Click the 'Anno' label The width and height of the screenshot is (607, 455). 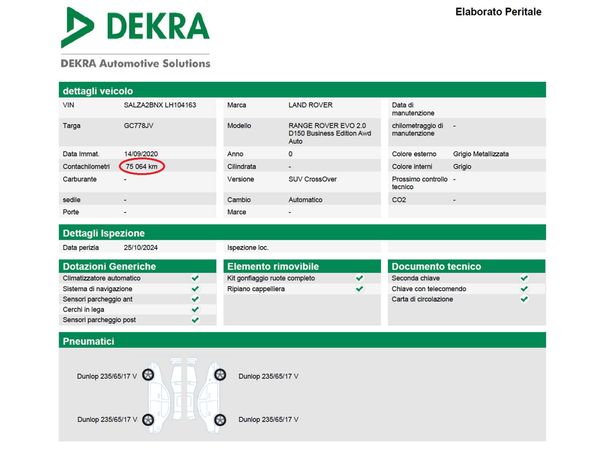coord(235,154)
